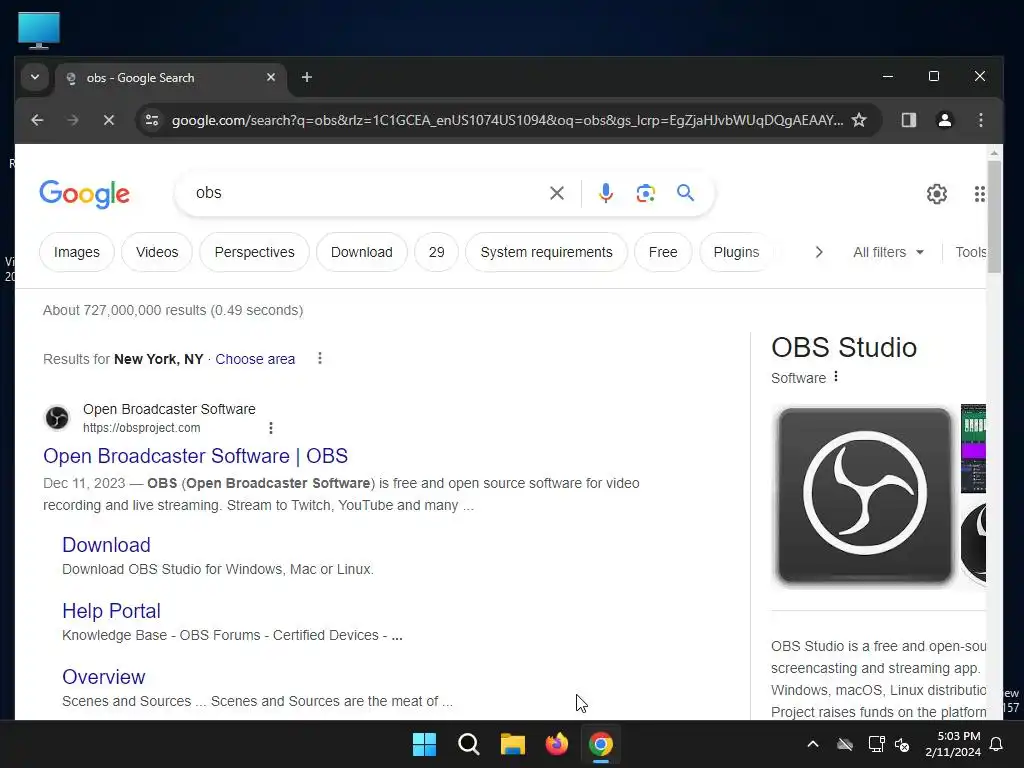Select the 29 filter chip
Screen dimensions: 1024x768
coord(436,252)
